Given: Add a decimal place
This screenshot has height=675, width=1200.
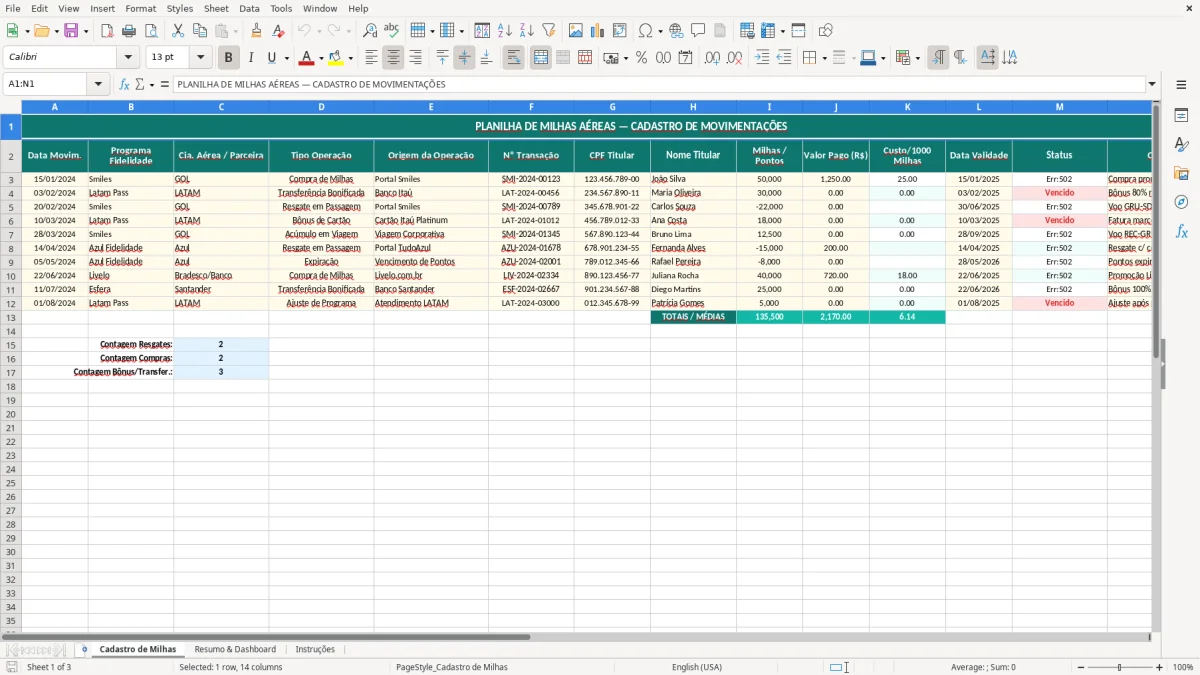Looking at the screenshot, I should (712, 58).
